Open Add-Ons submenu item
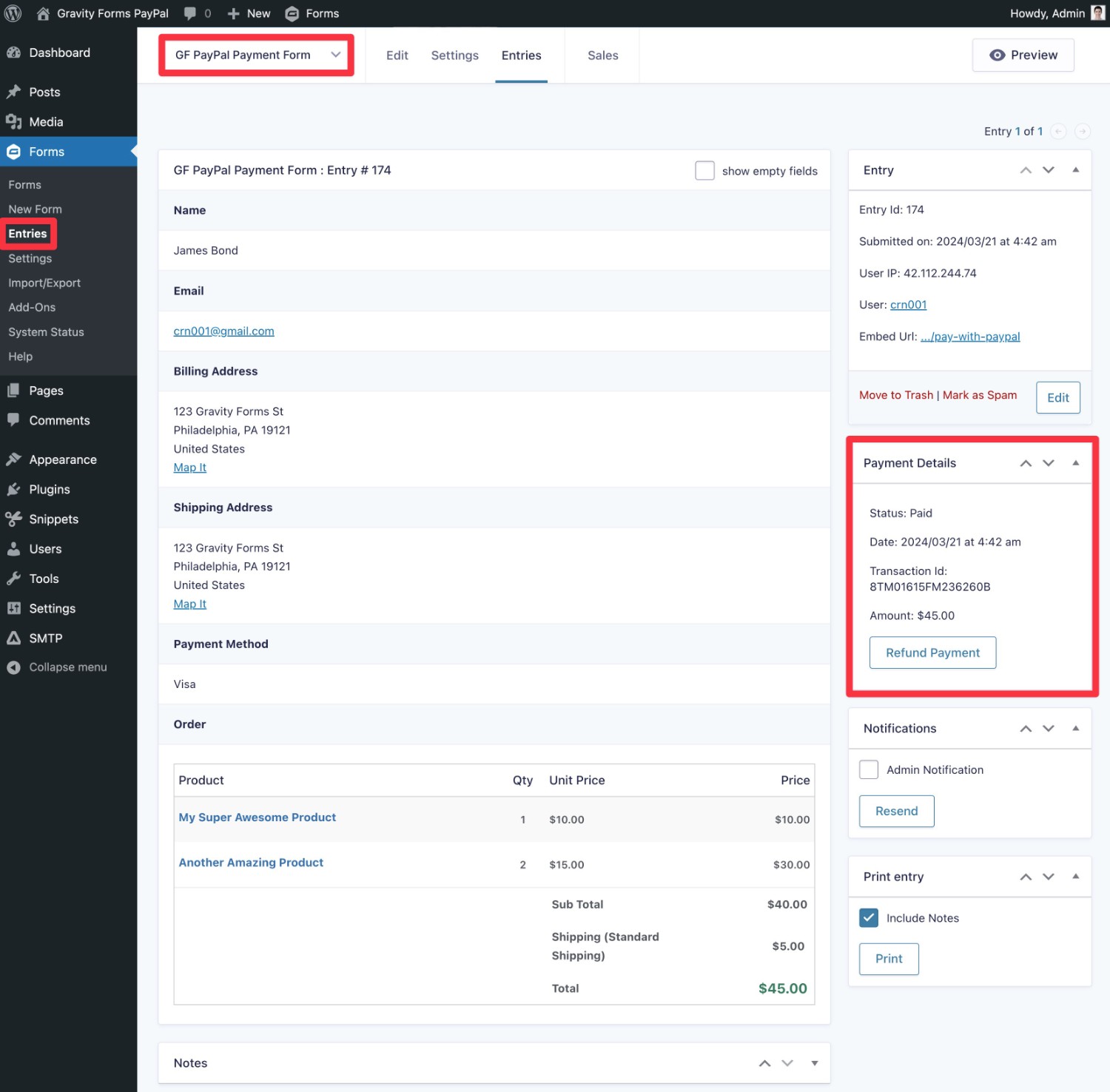 coord(32,307)
